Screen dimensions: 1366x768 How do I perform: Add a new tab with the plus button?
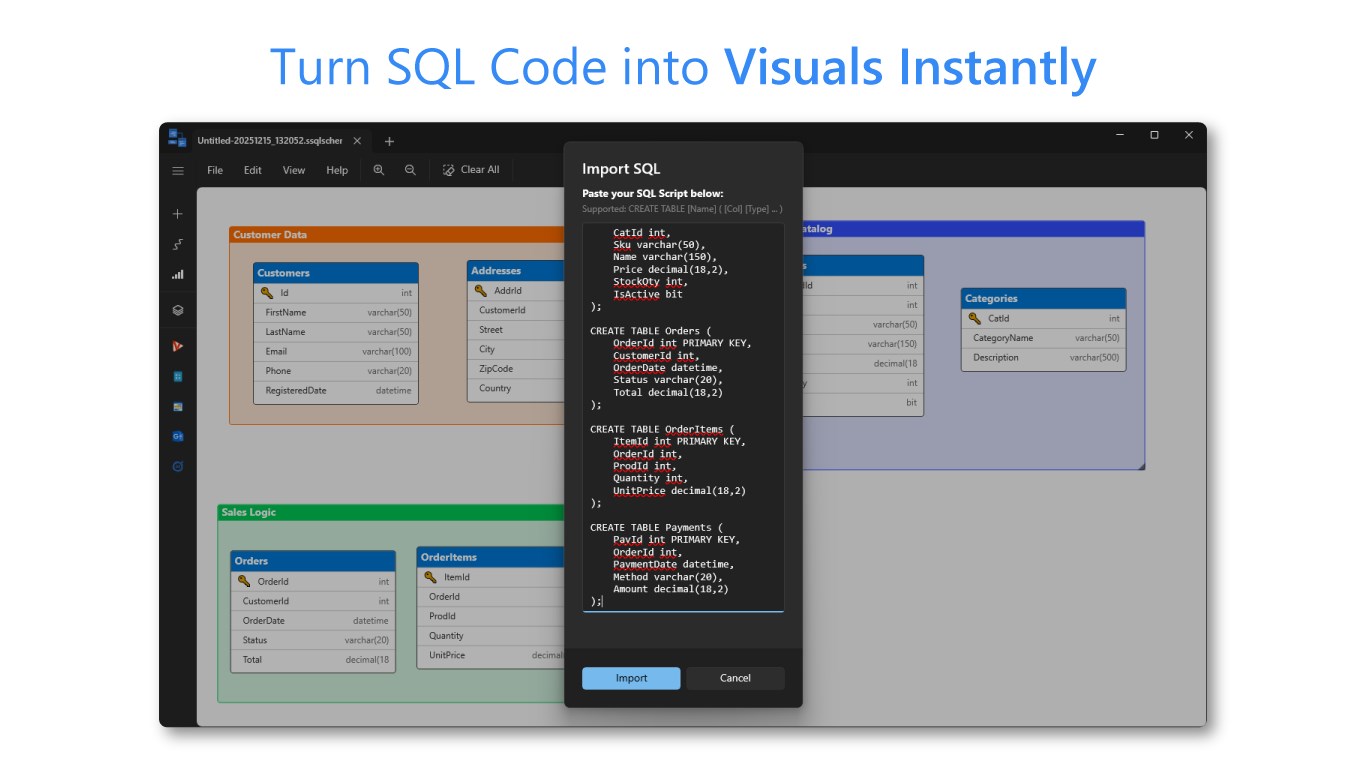[x=389, y=141]
